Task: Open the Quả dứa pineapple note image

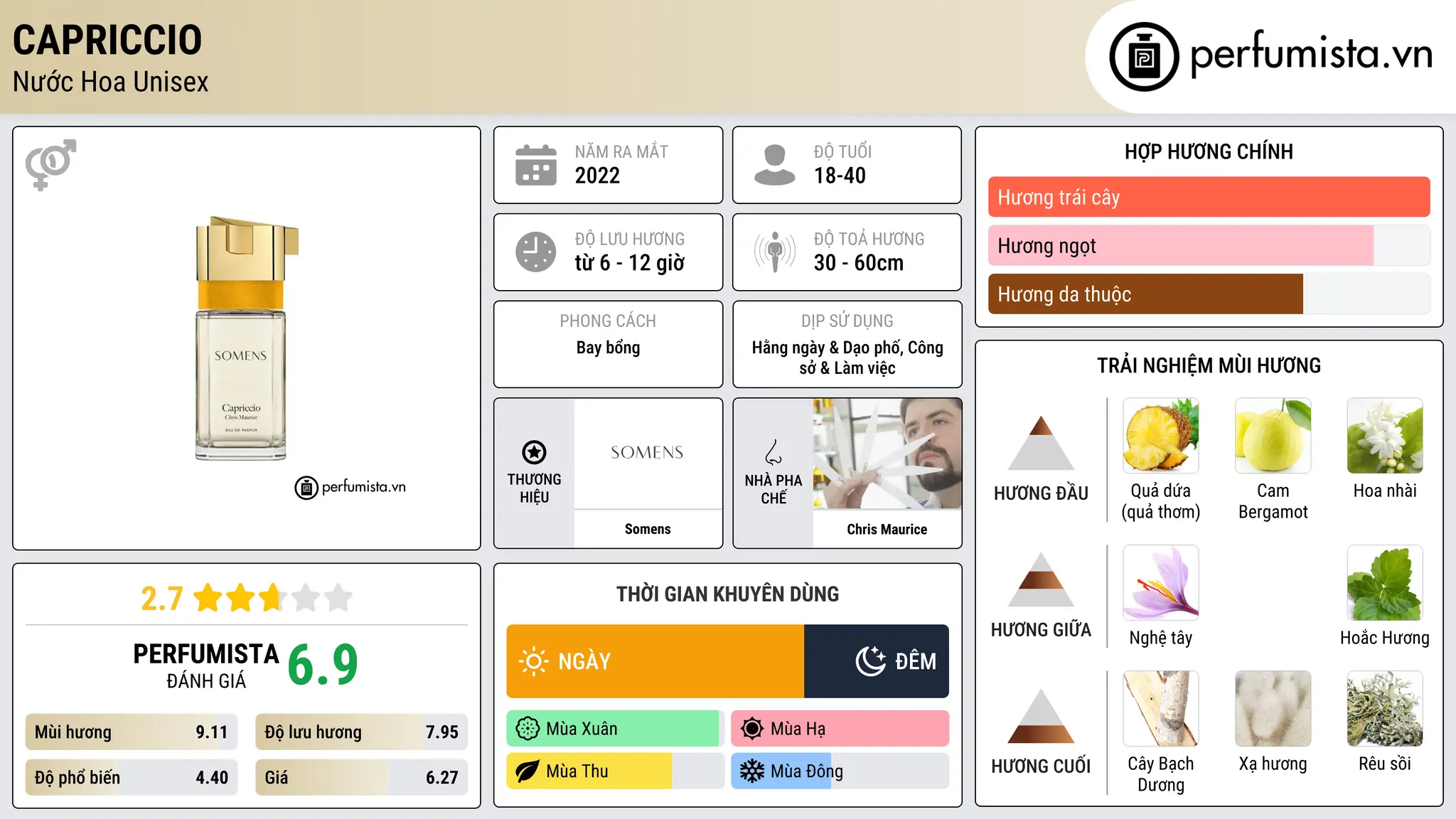Action: coord(1160,436)
